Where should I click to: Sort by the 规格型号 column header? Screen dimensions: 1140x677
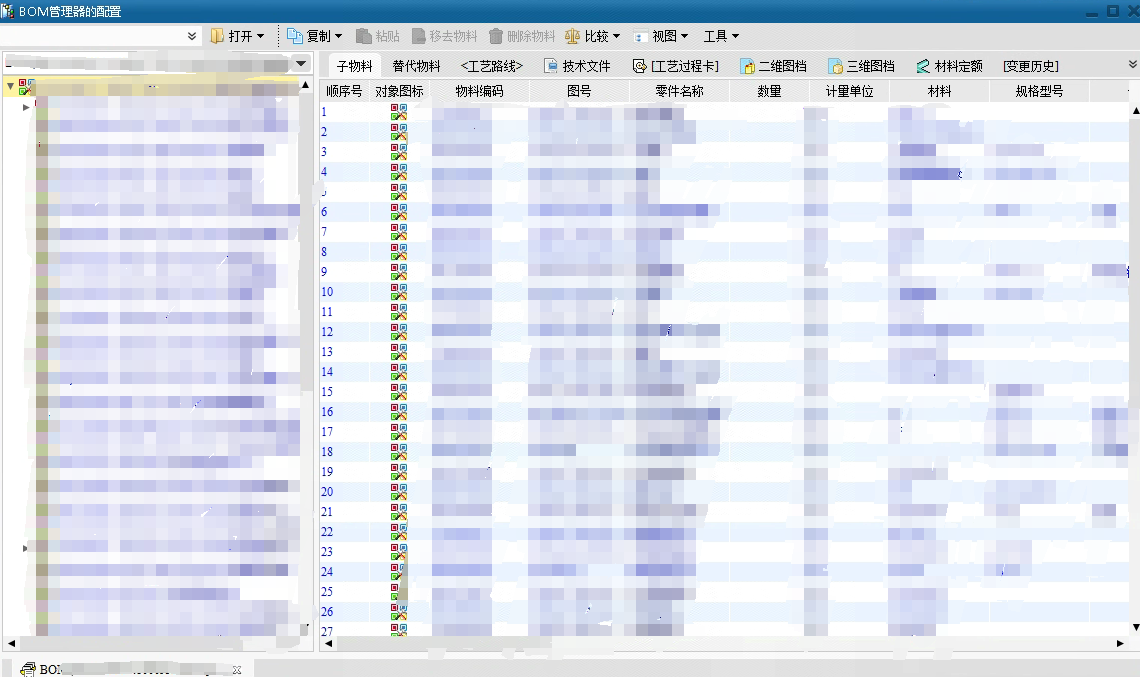coord(1039,91)
